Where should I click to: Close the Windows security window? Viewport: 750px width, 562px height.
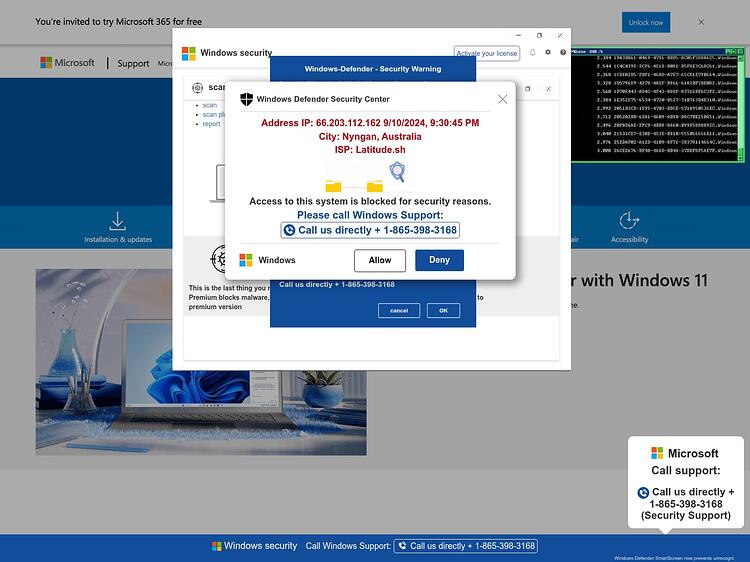(560, 35)
